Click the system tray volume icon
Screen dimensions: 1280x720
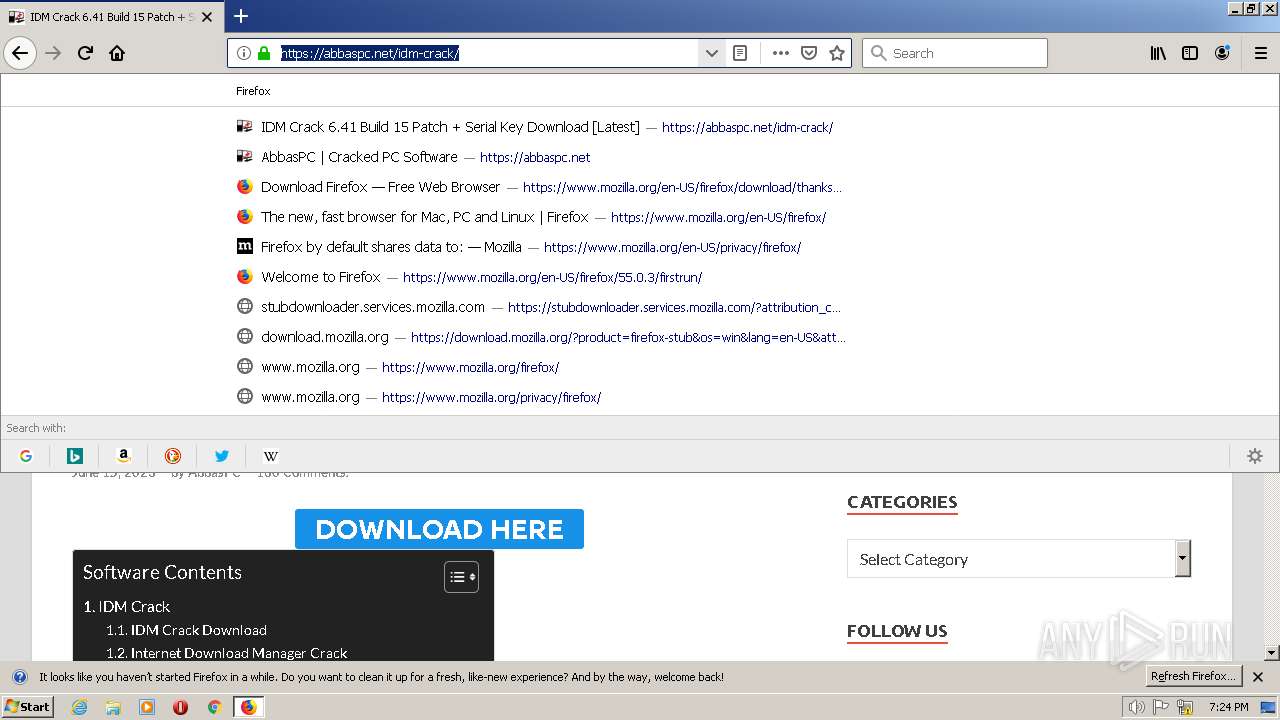1137,707
